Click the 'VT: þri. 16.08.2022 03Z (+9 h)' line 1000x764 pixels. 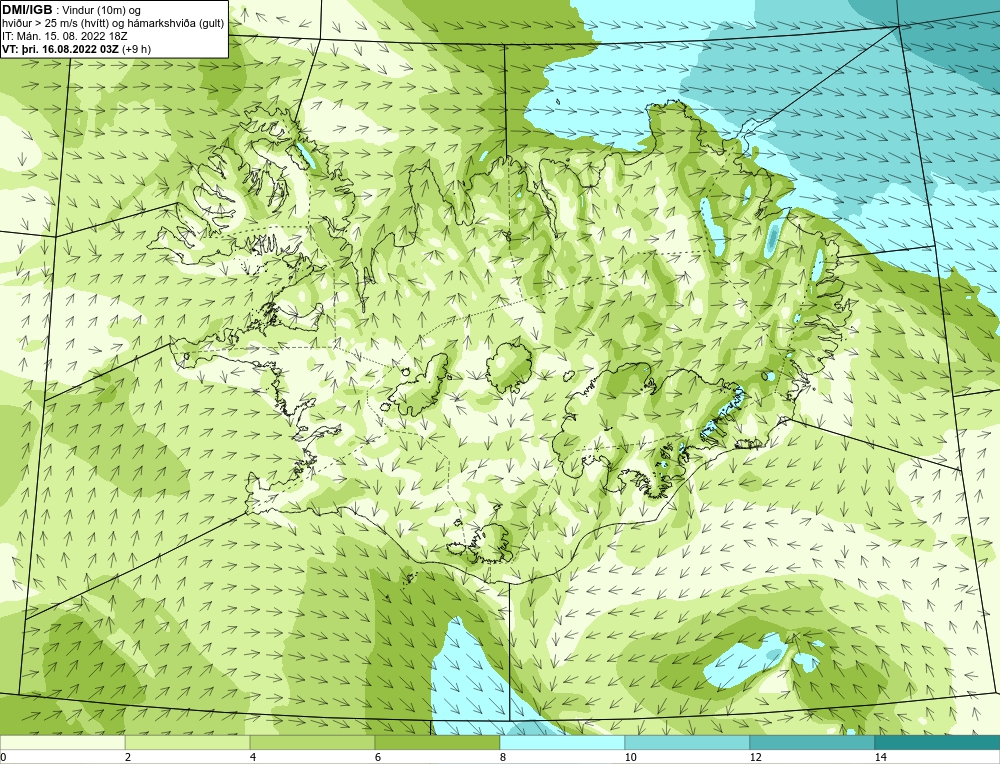coord(77,49)
